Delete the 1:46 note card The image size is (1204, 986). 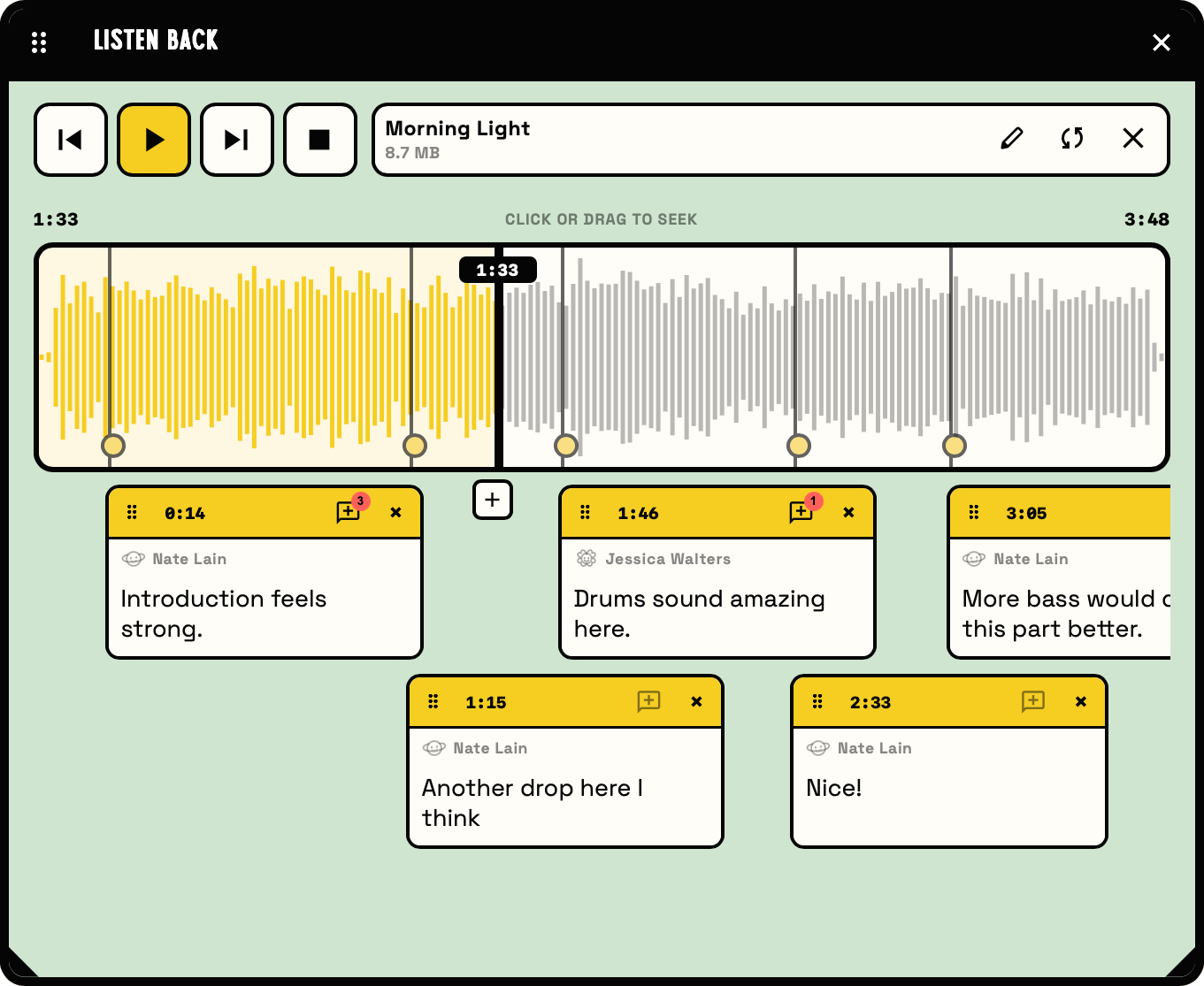(x=849, y=512)
